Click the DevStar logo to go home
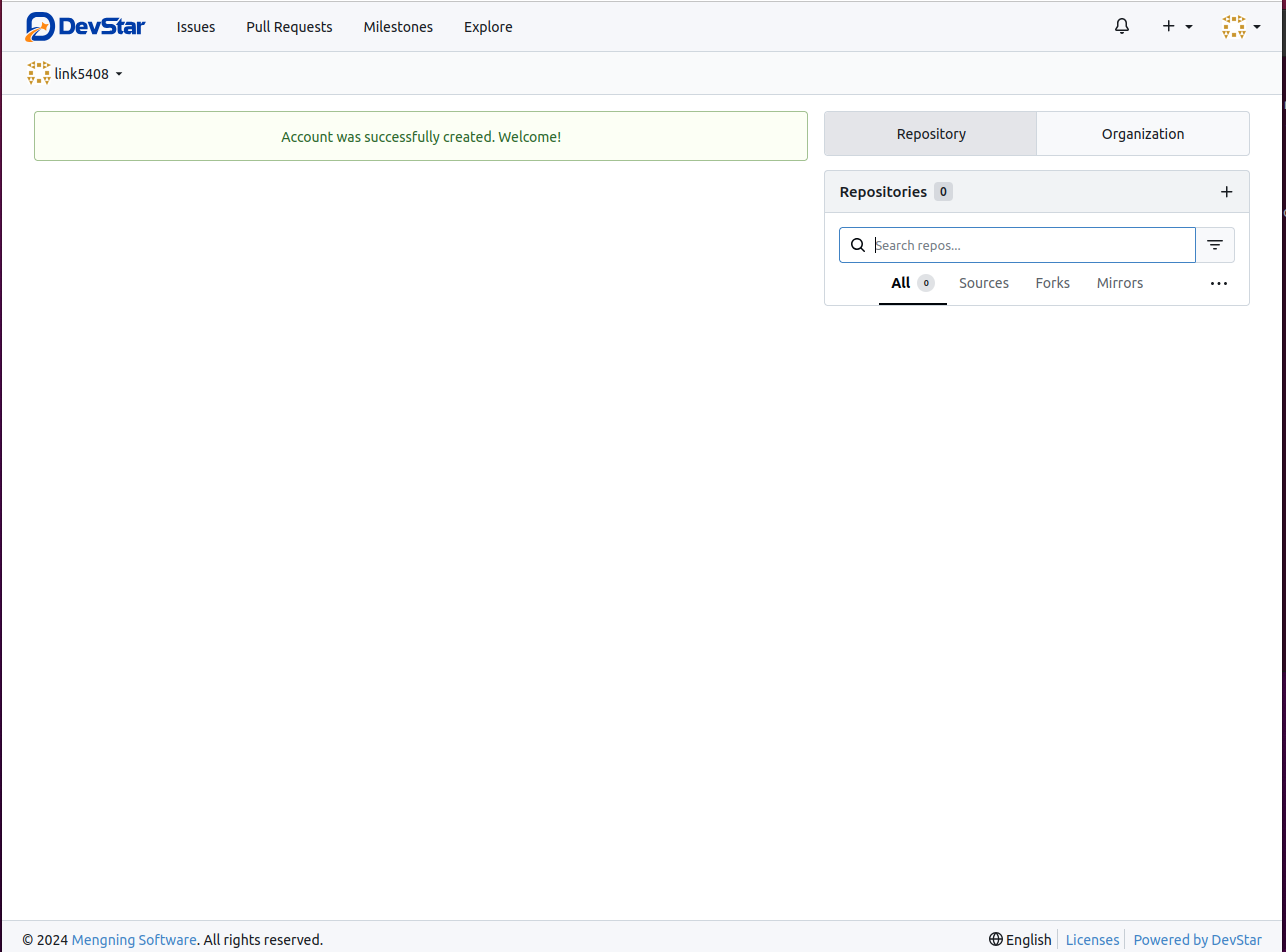 pos(85,26)
